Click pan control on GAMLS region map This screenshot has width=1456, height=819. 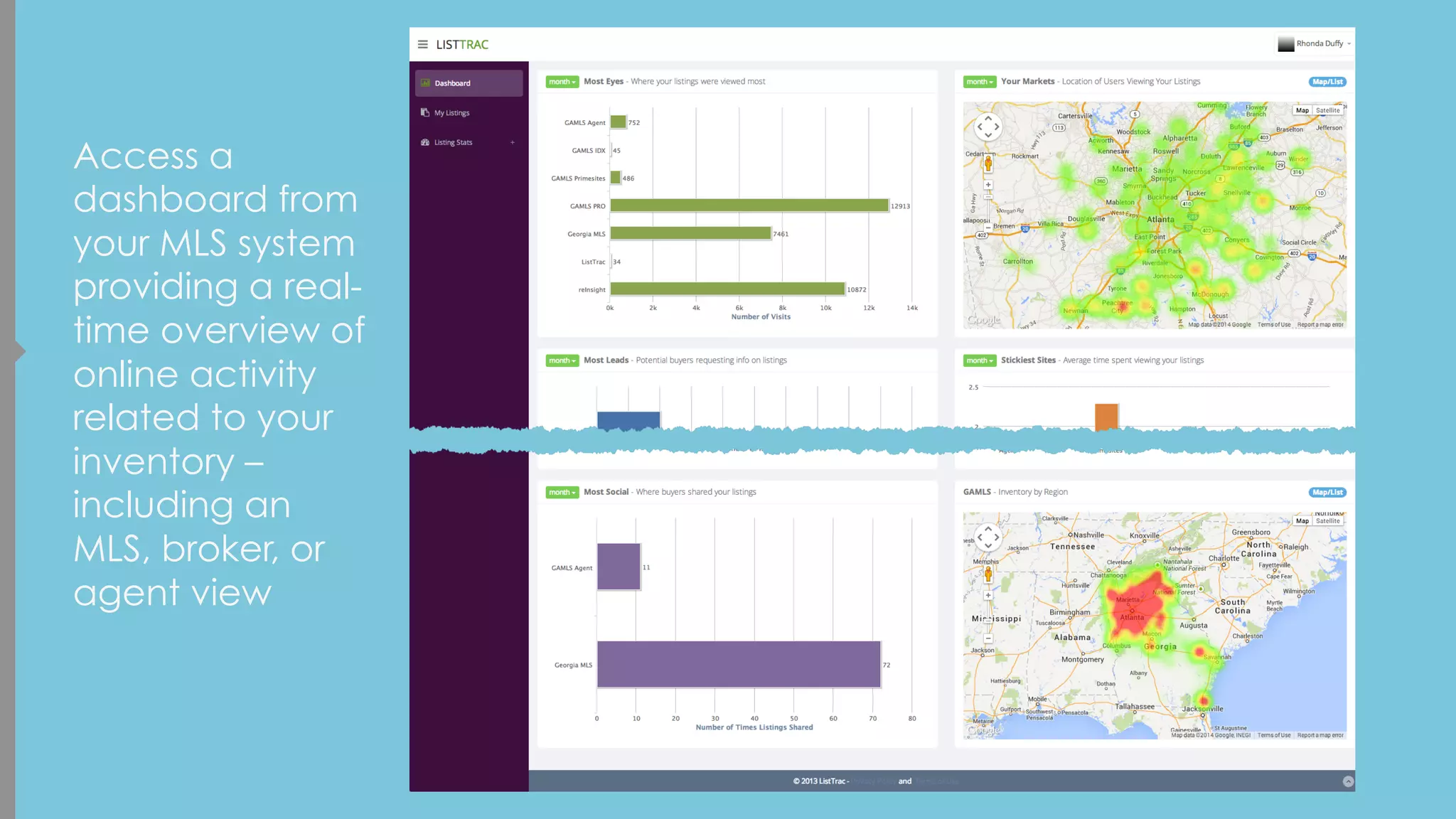[x=987, y=537]
